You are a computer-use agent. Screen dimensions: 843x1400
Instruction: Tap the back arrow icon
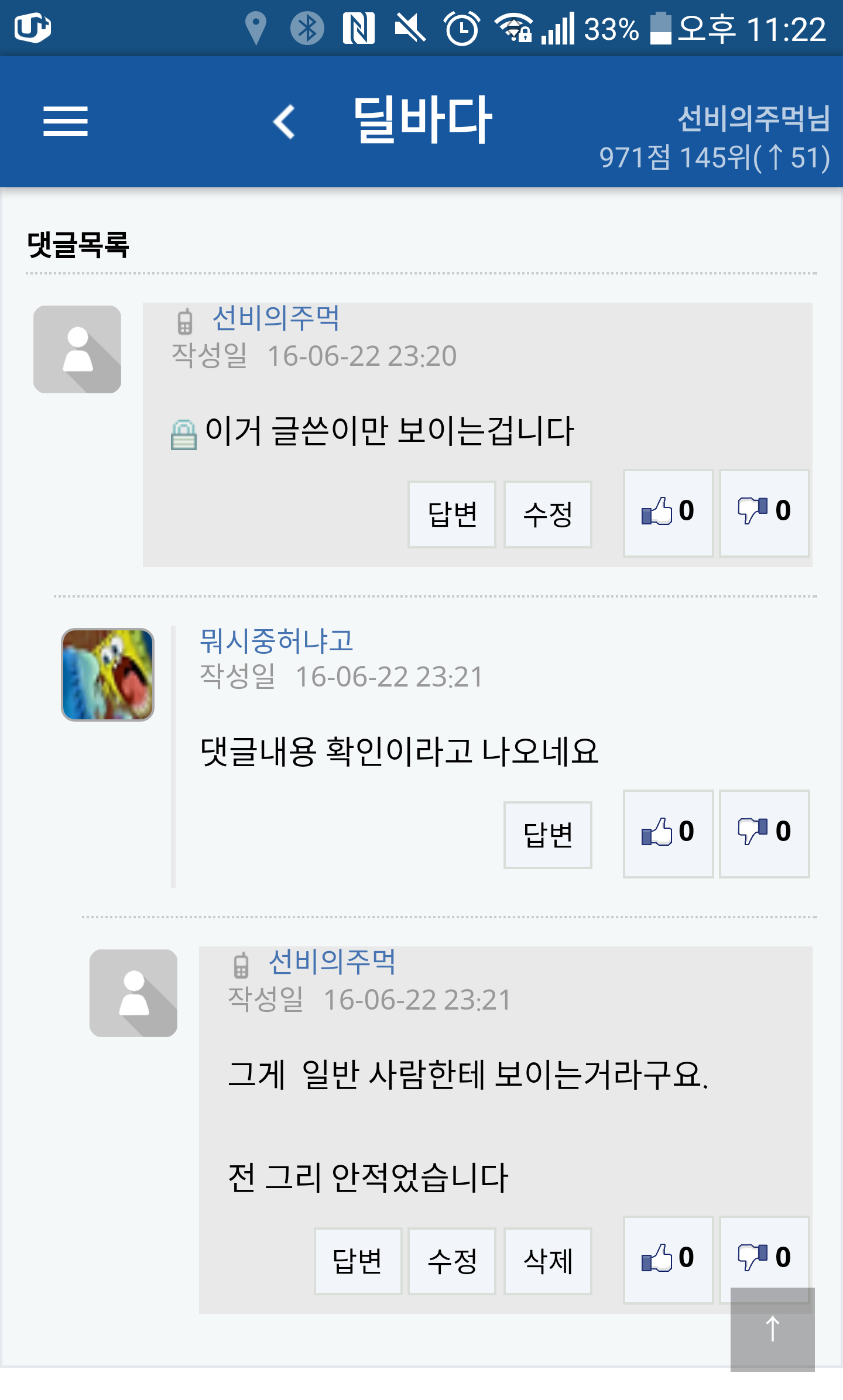pyautogui.click(x=285, y=122)
